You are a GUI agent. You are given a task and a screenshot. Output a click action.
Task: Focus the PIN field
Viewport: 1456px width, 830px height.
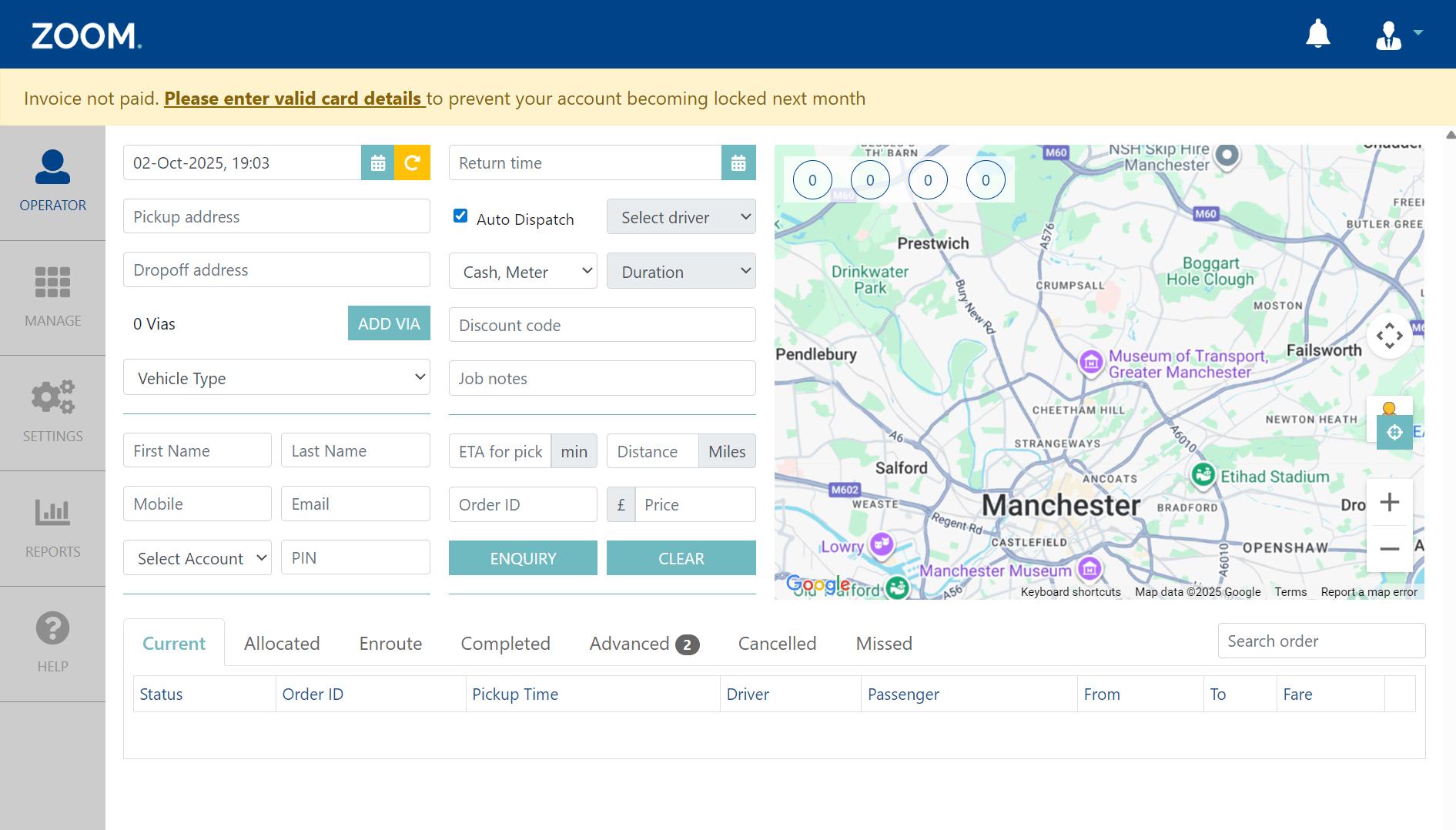tap(356, 557)
